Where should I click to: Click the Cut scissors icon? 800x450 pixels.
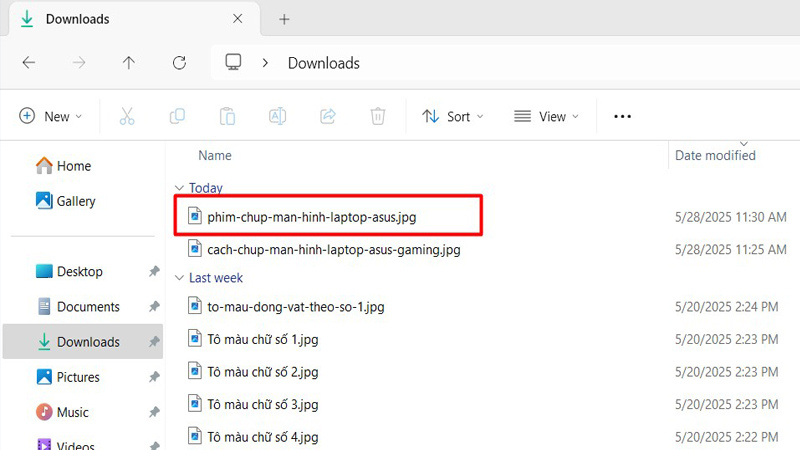point(127,116)
